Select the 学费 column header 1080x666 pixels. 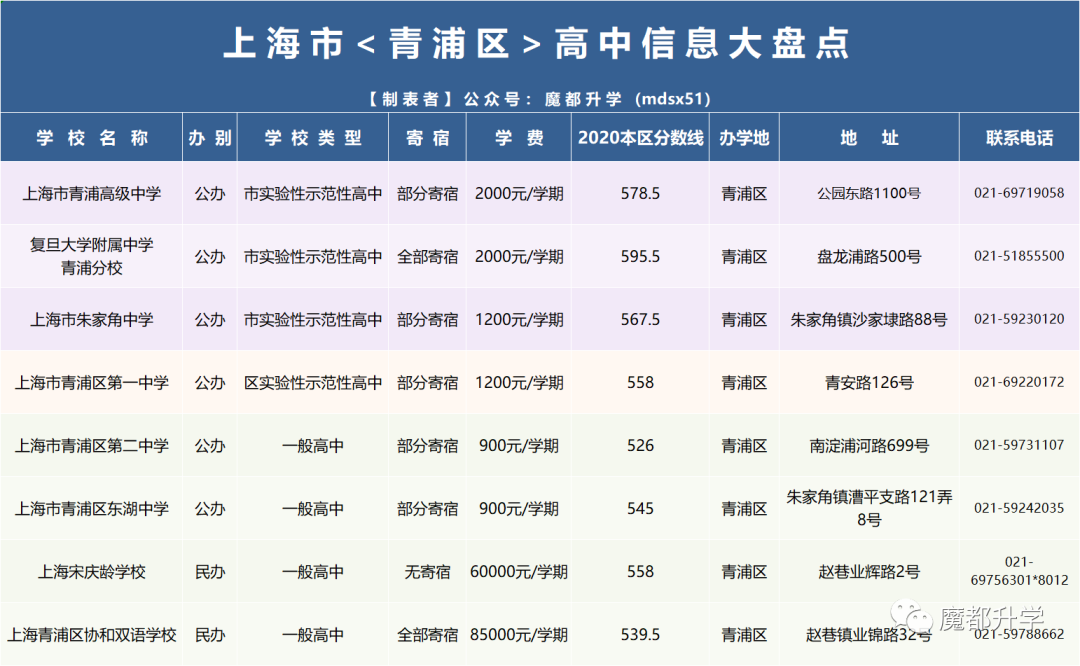(519, 138)
